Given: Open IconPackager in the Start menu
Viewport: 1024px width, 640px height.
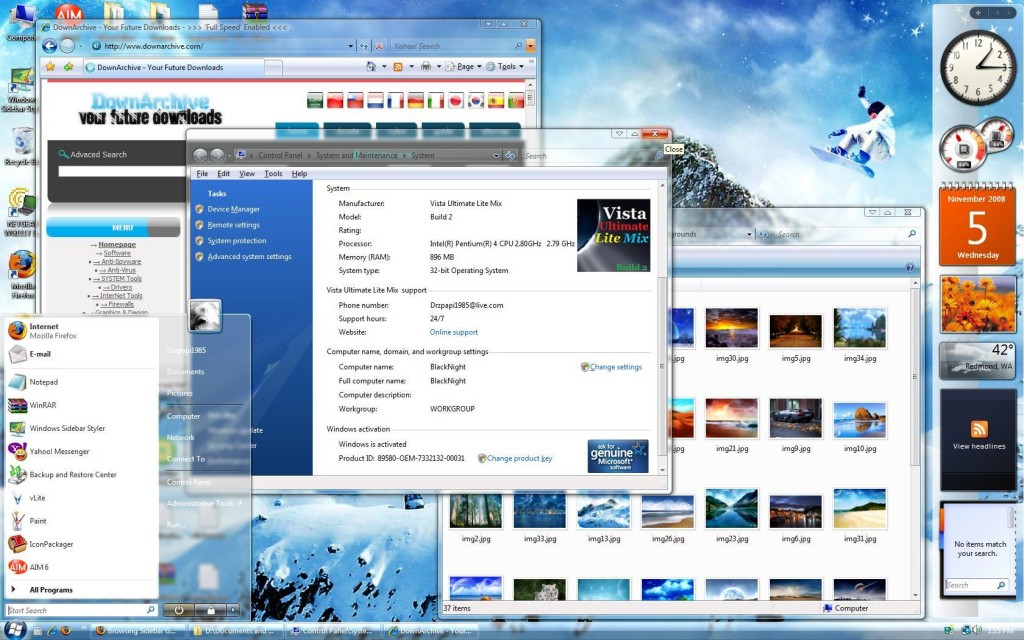Looking at the screenshot, I should [x=51, y=544].
